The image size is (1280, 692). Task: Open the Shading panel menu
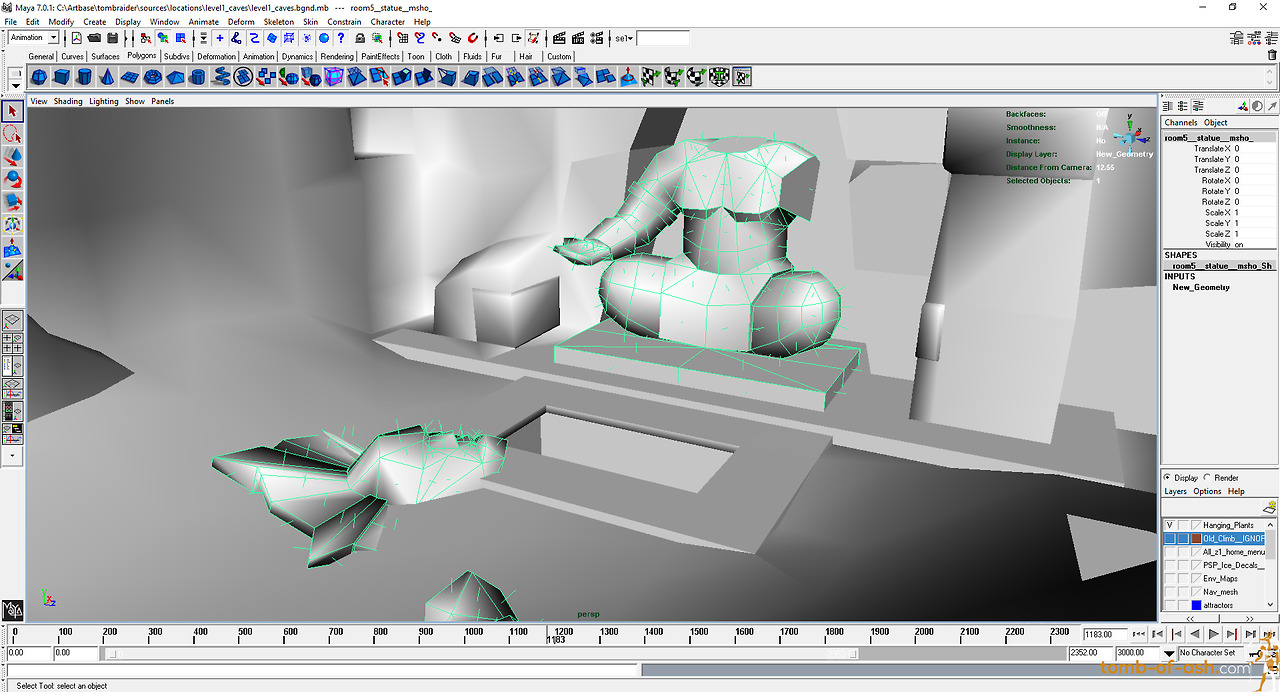[x=68, y=101]
